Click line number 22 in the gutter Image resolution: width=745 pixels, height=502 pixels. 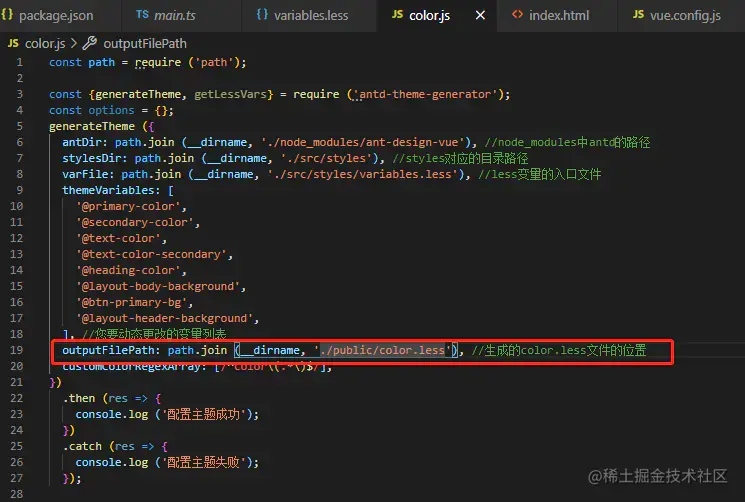(x=16, y=398)
